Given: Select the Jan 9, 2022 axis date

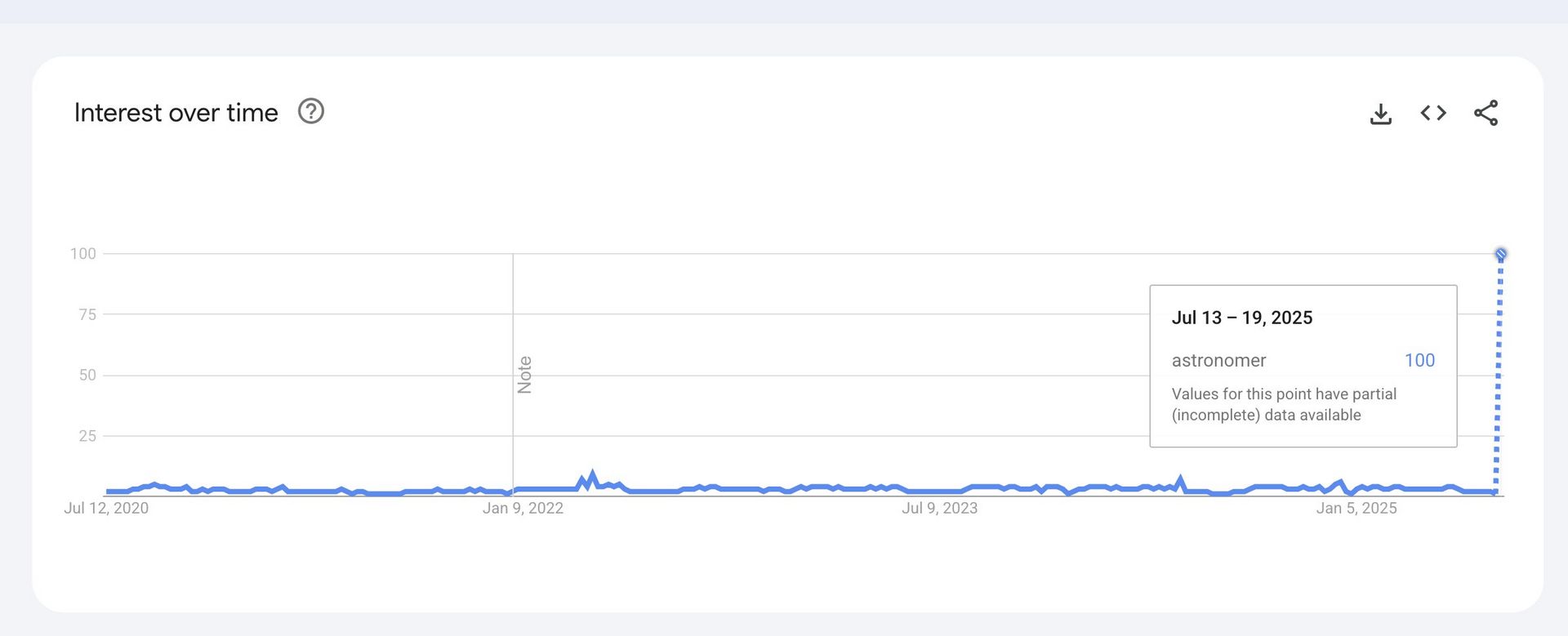Looking at the screenshot, I should pos(523,508).
